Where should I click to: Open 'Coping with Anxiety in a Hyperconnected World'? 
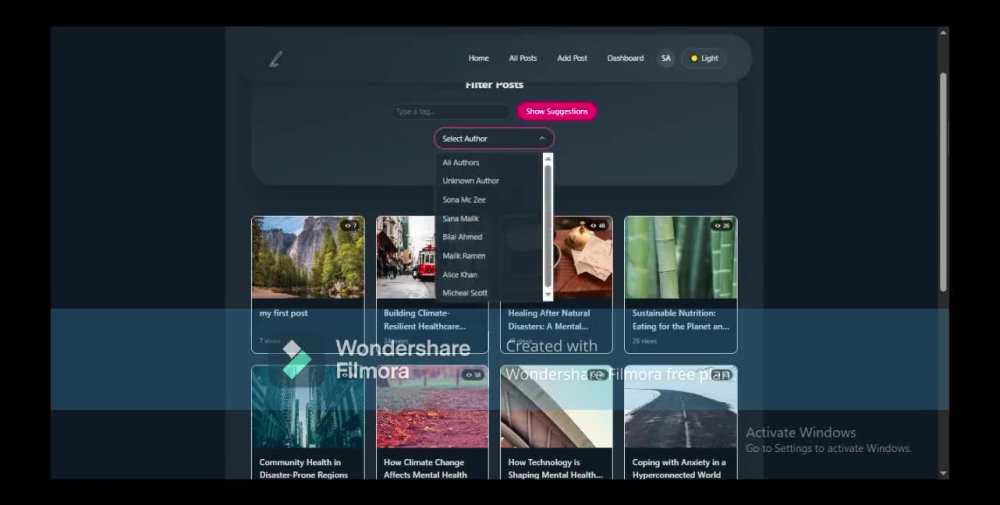click(679, 469)
